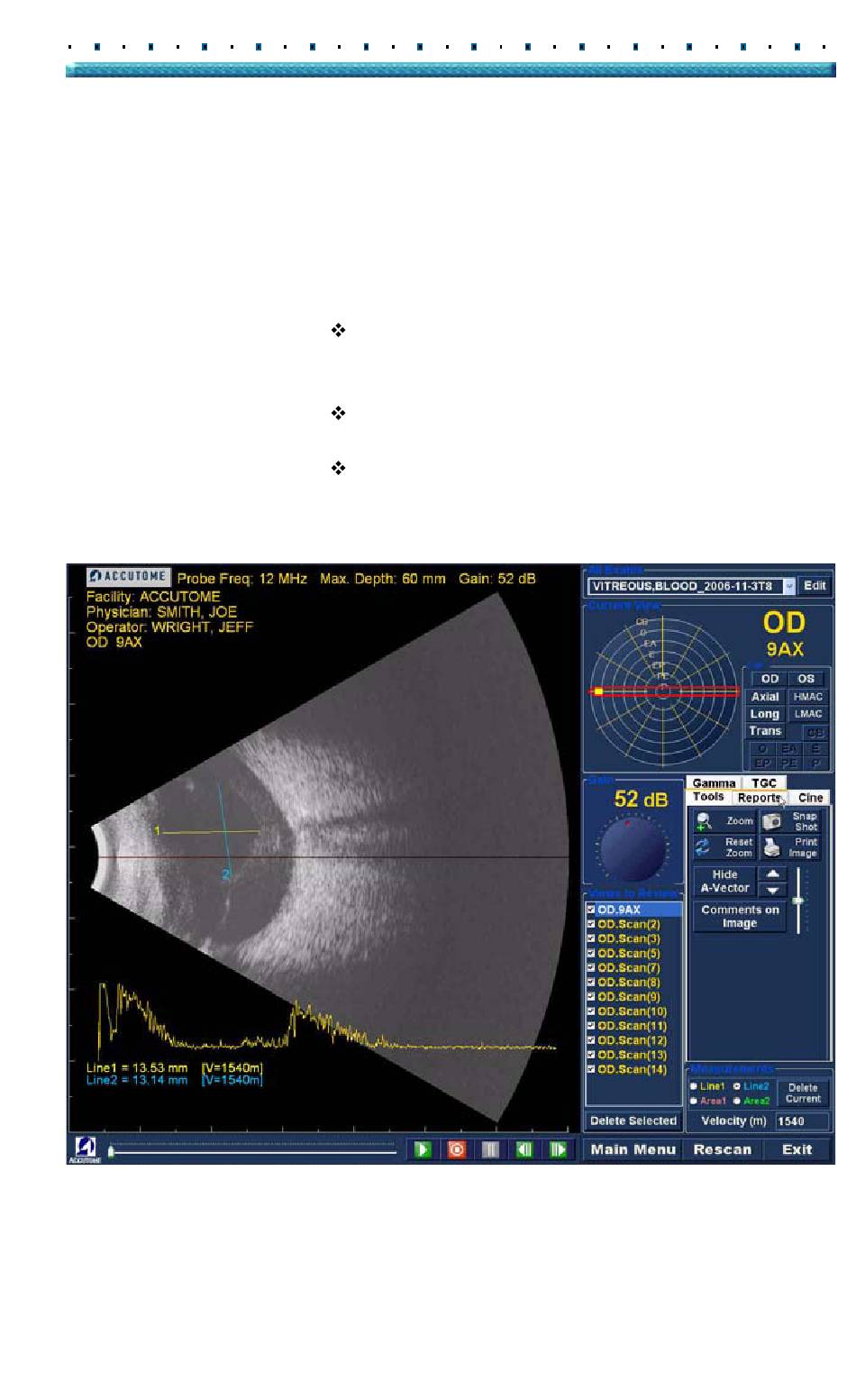
Task: Click the Hide A-Vector button
Action: [x=725, y=882]
